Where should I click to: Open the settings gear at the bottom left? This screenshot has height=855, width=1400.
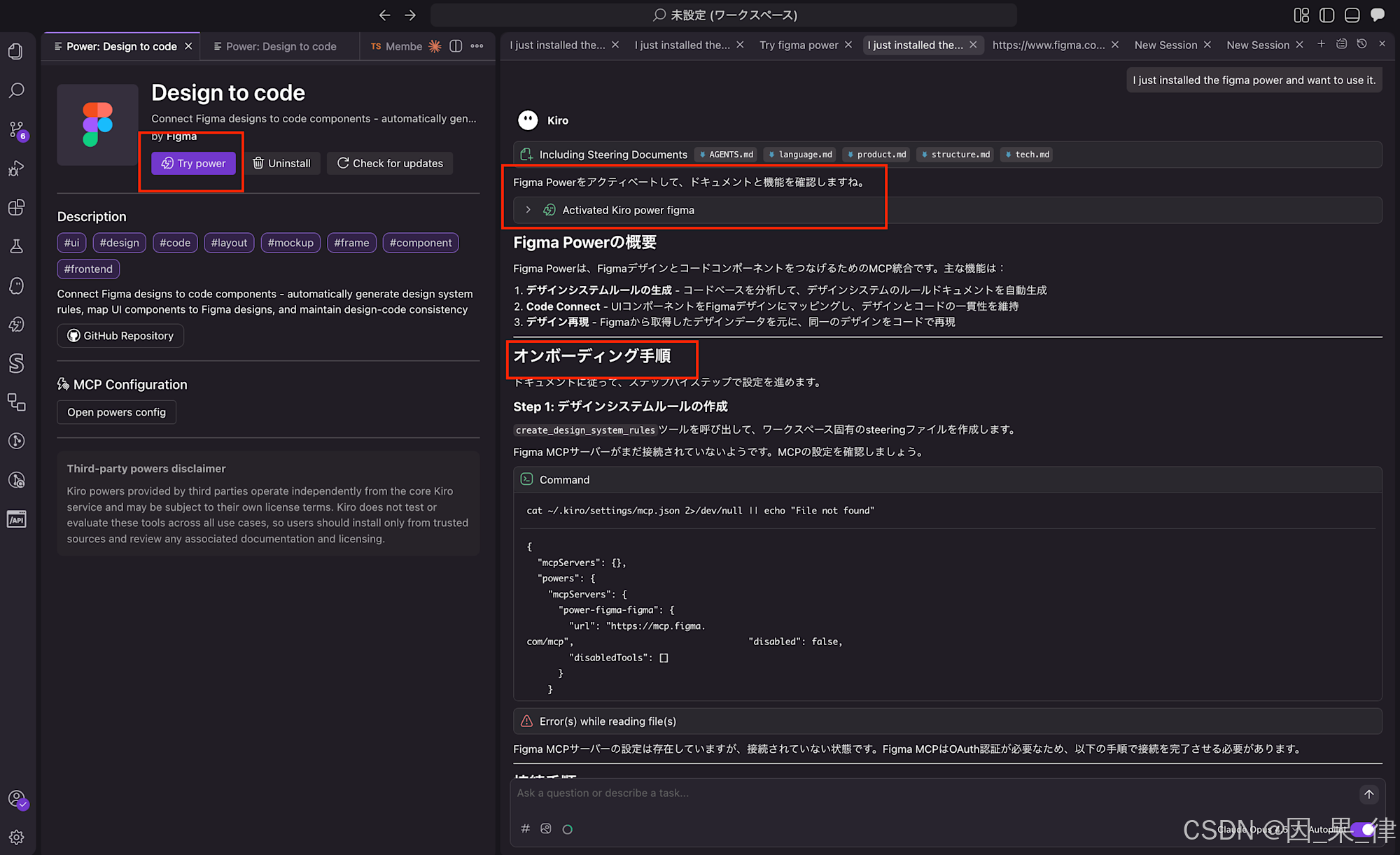tap(17, 837)
